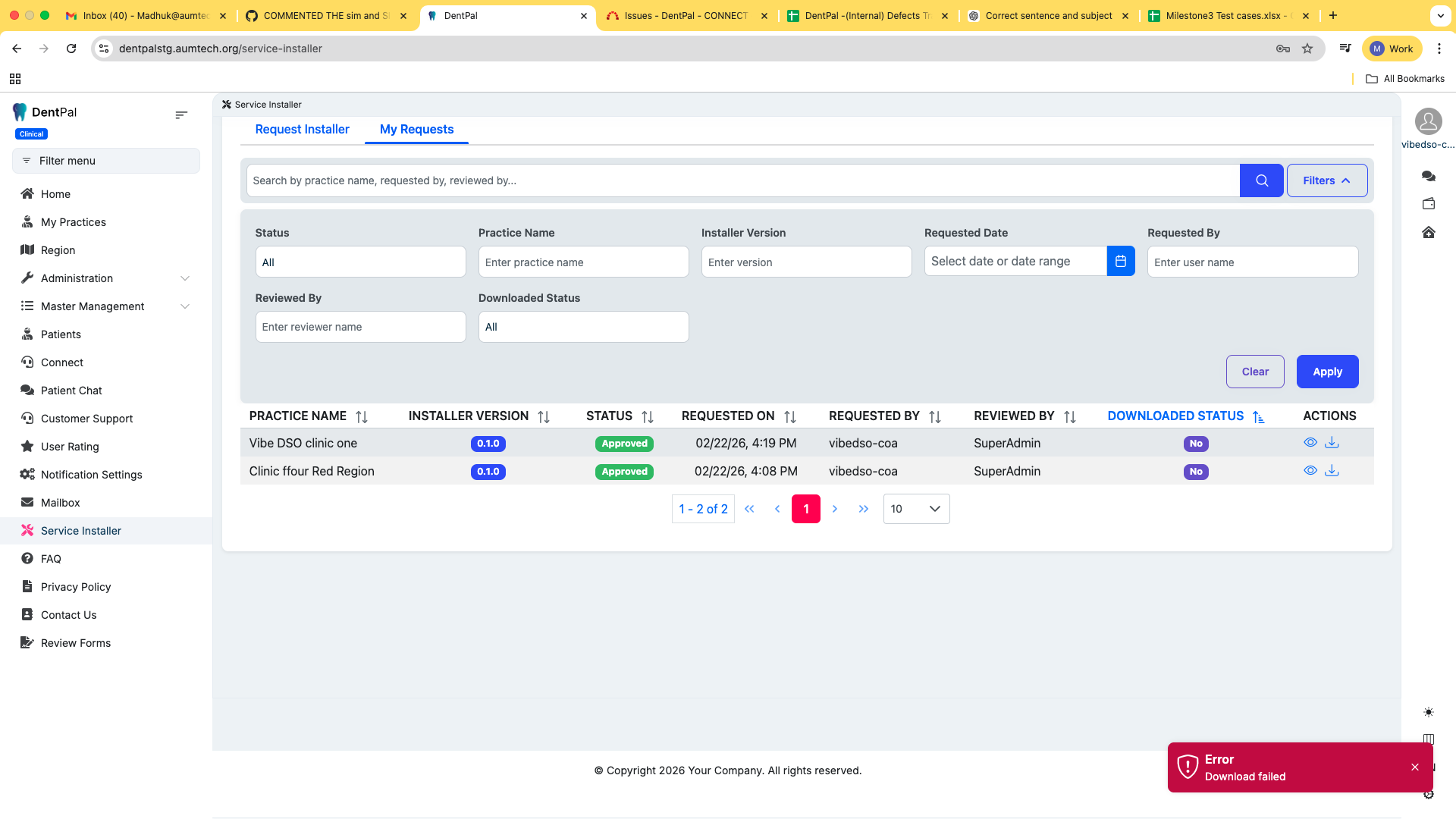Image resolution: width=1456 pixels, height=819 pixels.
Task: Click the Practice Name filter input field
Action: (582, 262)
